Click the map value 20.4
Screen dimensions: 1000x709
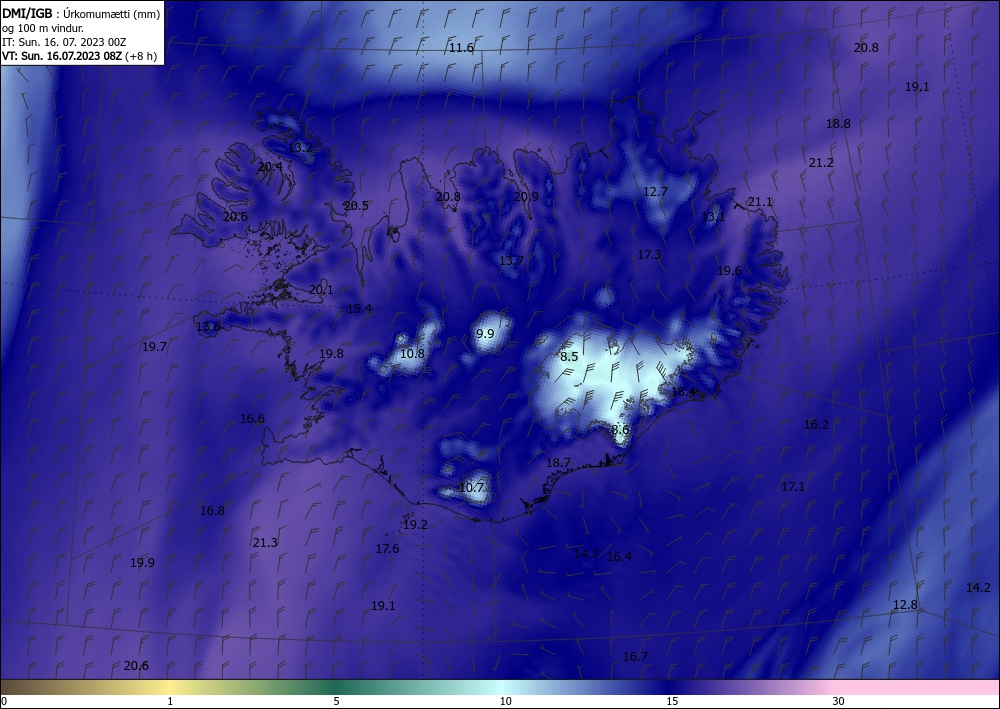(x=270, y=167)
